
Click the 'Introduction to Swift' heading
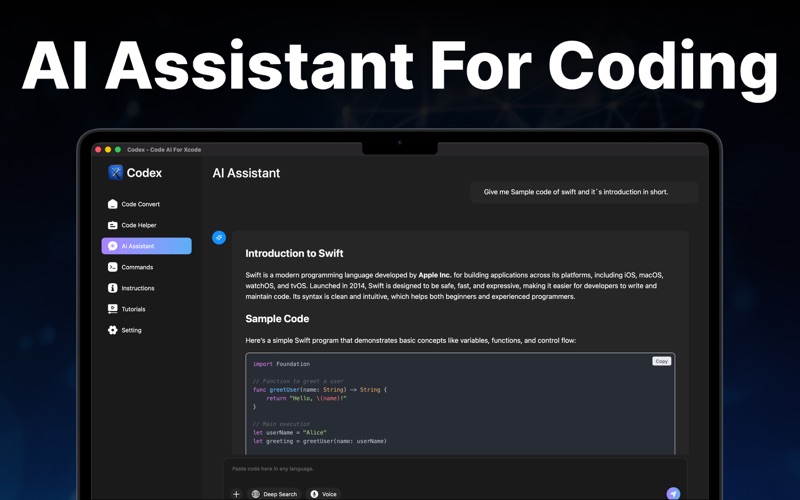tap(294, 254)
